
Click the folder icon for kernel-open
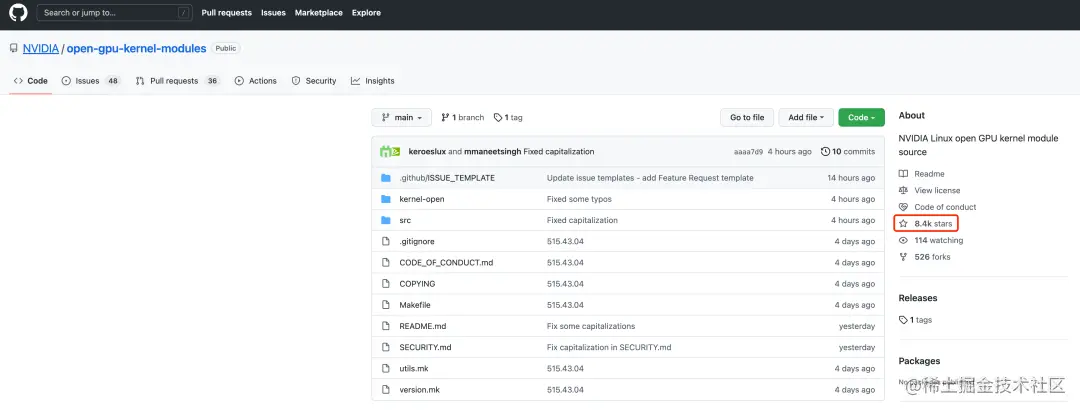386,199
